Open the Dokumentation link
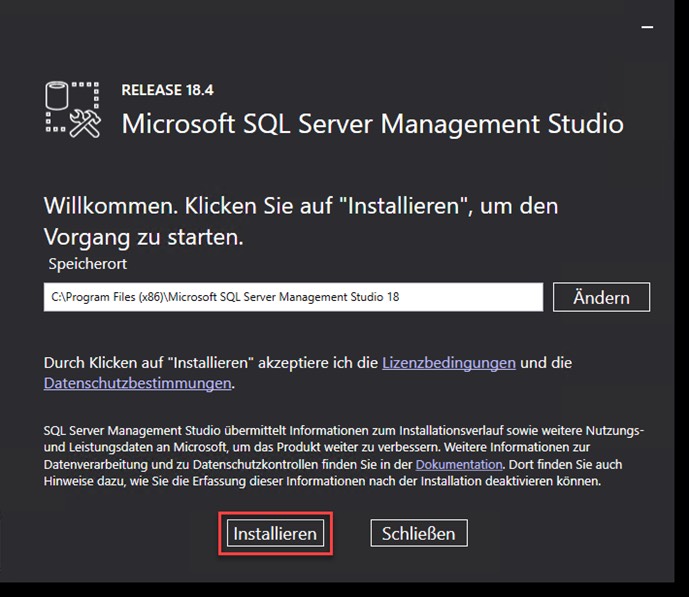689x597 pixels. coord(459,464)
